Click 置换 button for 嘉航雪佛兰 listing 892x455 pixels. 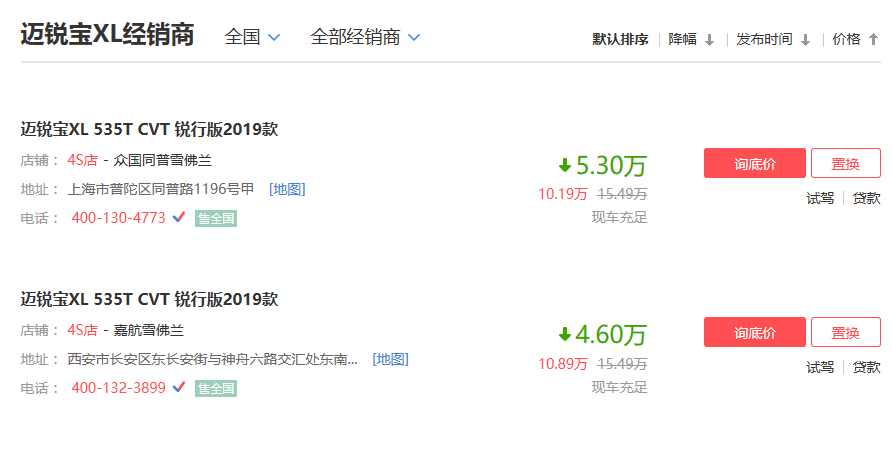click(845, 333)
